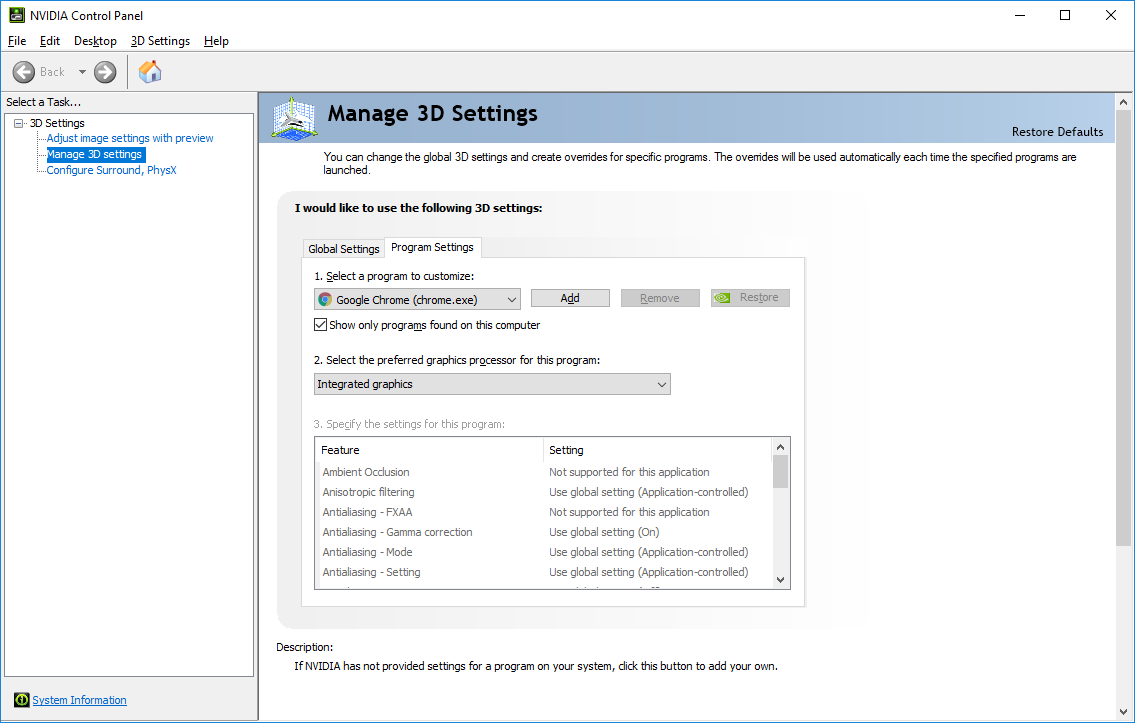Open the Back button history dropdown arrow
This screenshot has height=723, width=1135.
82,72
